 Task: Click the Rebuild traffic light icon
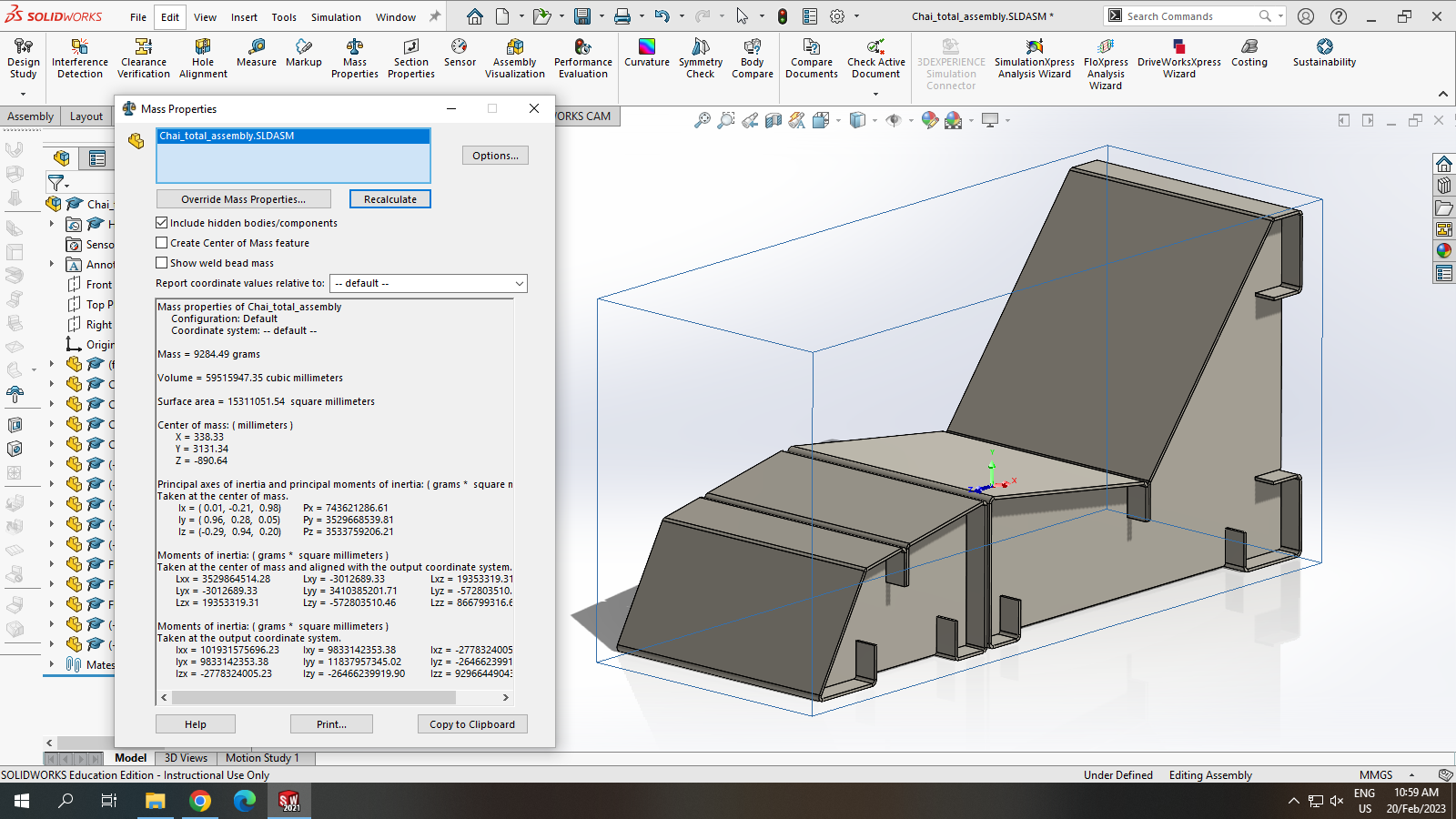point(783,16)
